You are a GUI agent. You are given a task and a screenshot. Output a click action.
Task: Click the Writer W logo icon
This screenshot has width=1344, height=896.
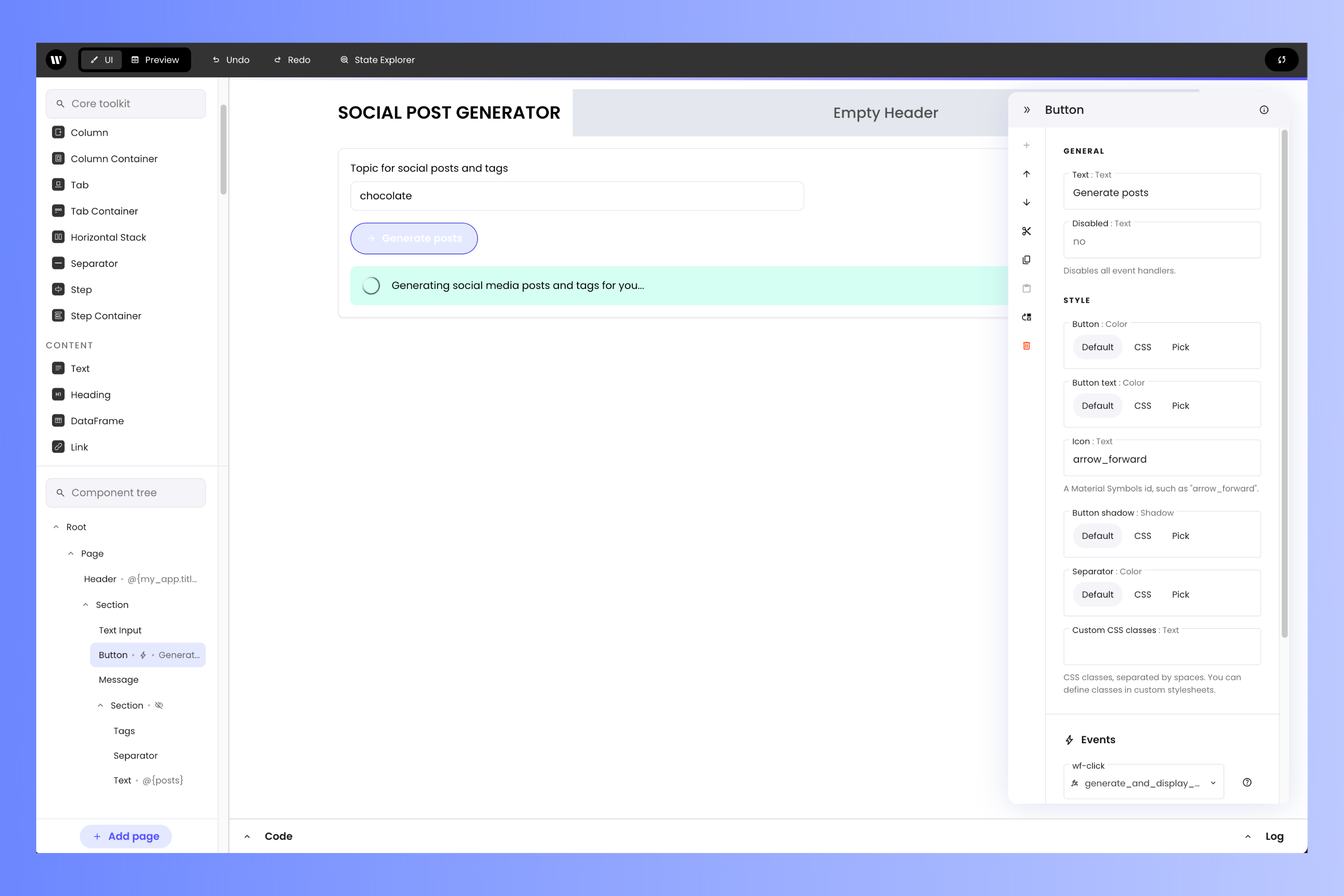point(56,60)
